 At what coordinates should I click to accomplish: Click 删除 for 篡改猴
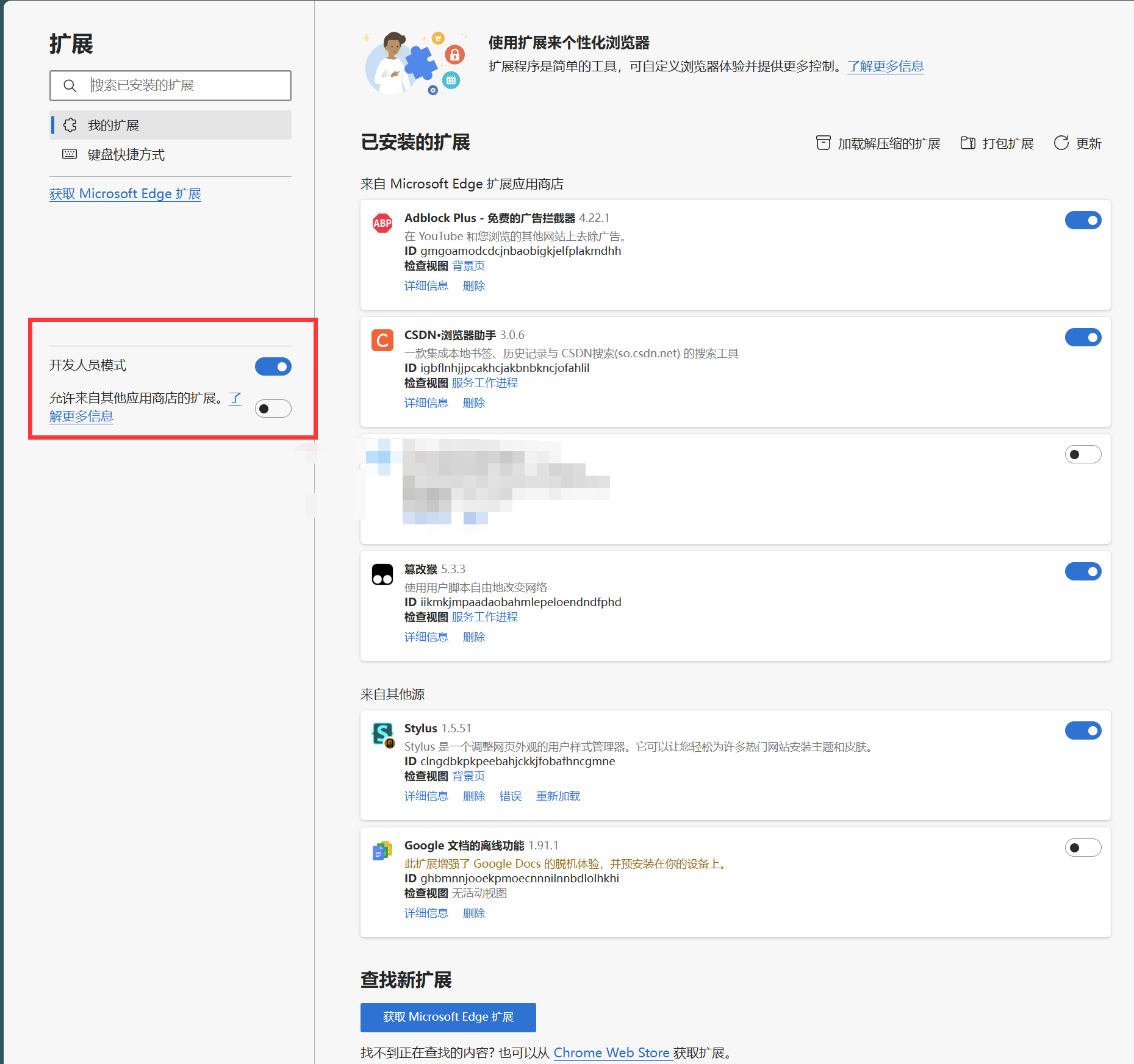coord(474,637)
